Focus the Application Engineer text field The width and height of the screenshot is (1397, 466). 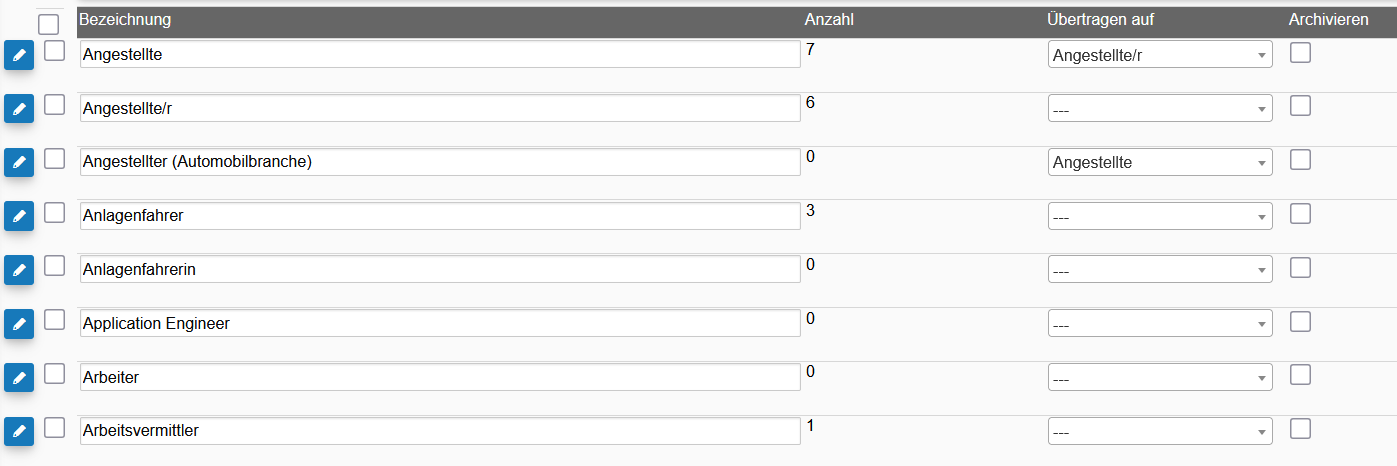tap(440, 323)
